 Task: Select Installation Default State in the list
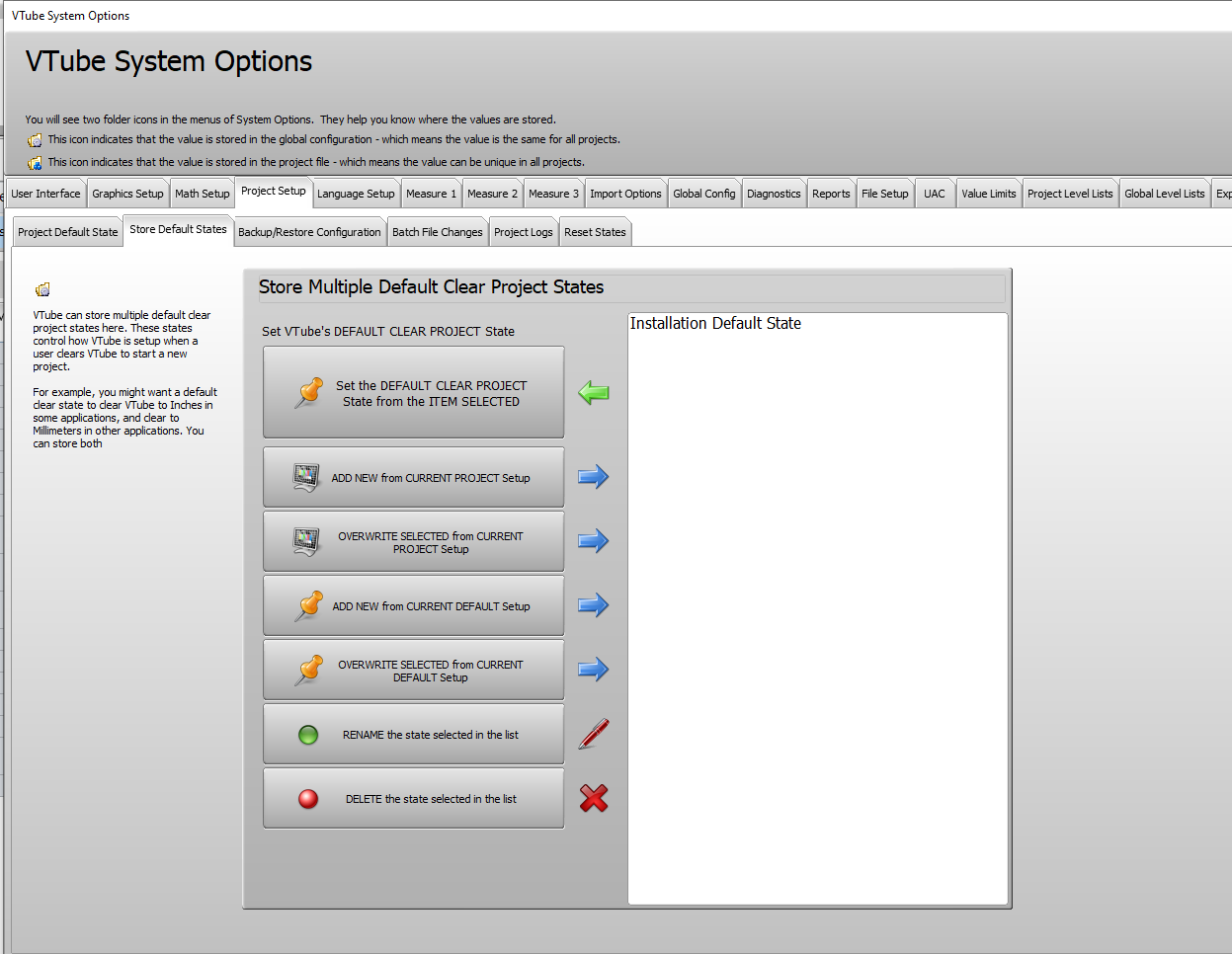[x=715, y=323]
